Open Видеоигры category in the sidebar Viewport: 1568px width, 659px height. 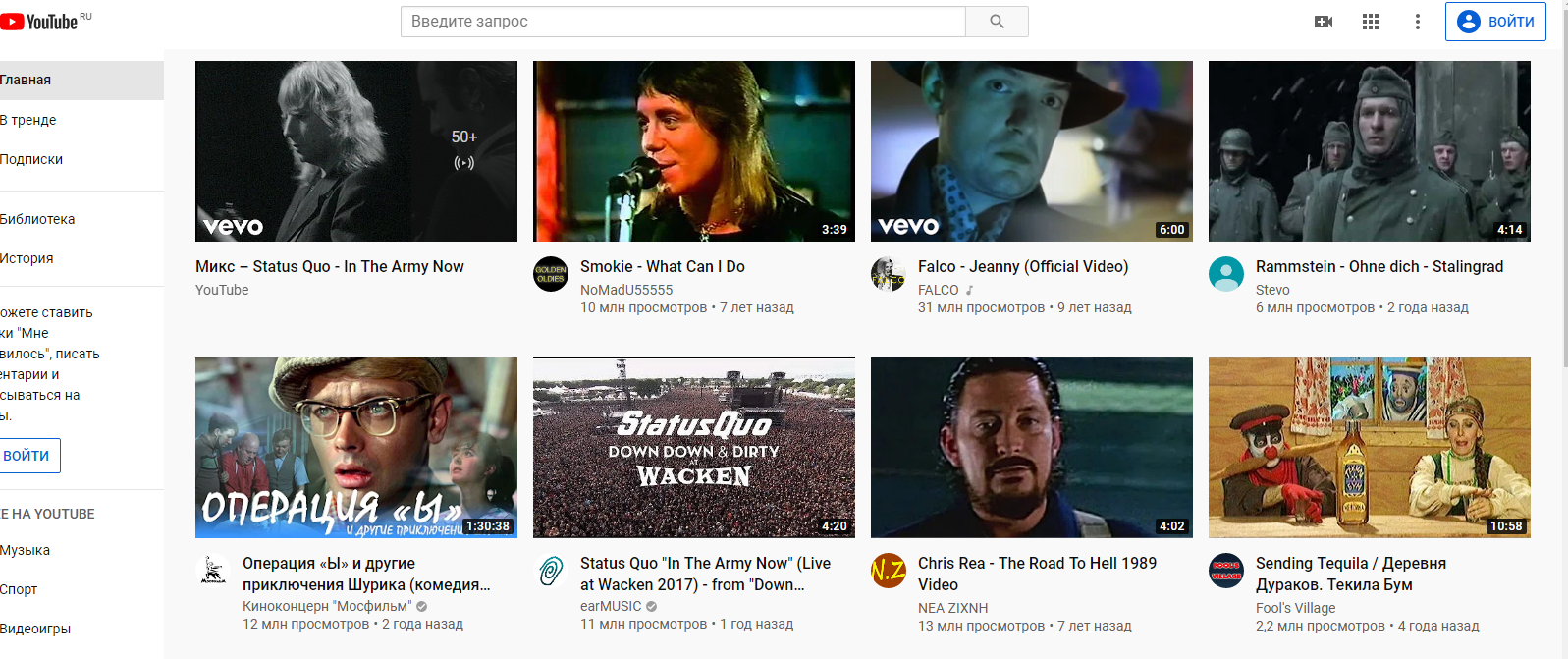(81, 629)
